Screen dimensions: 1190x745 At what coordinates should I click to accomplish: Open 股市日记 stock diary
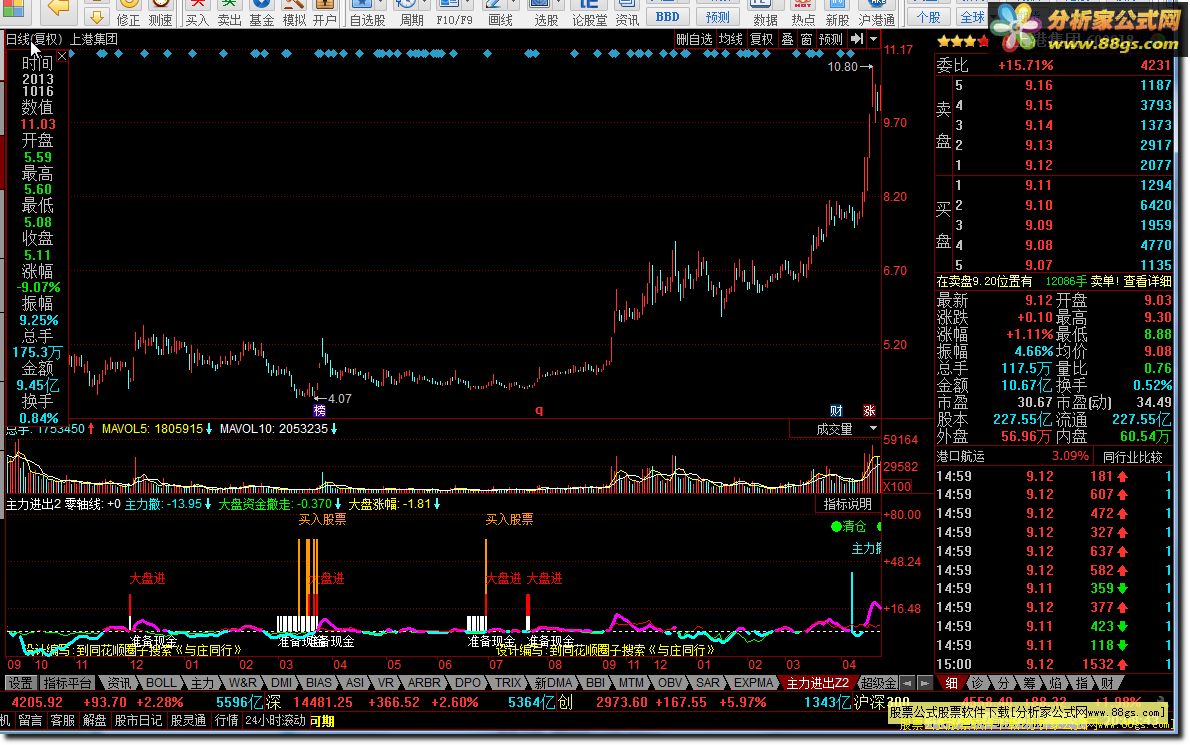pyautogui.click(x=138, y=721)
